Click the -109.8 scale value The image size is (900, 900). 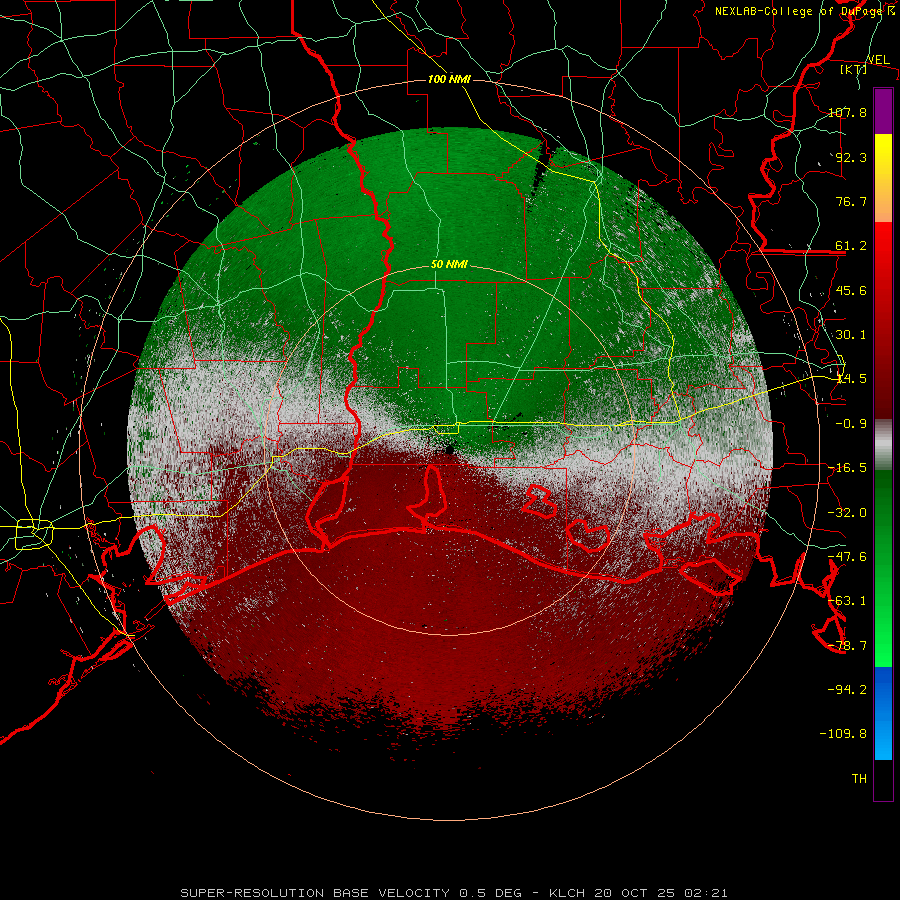[843, 734]
